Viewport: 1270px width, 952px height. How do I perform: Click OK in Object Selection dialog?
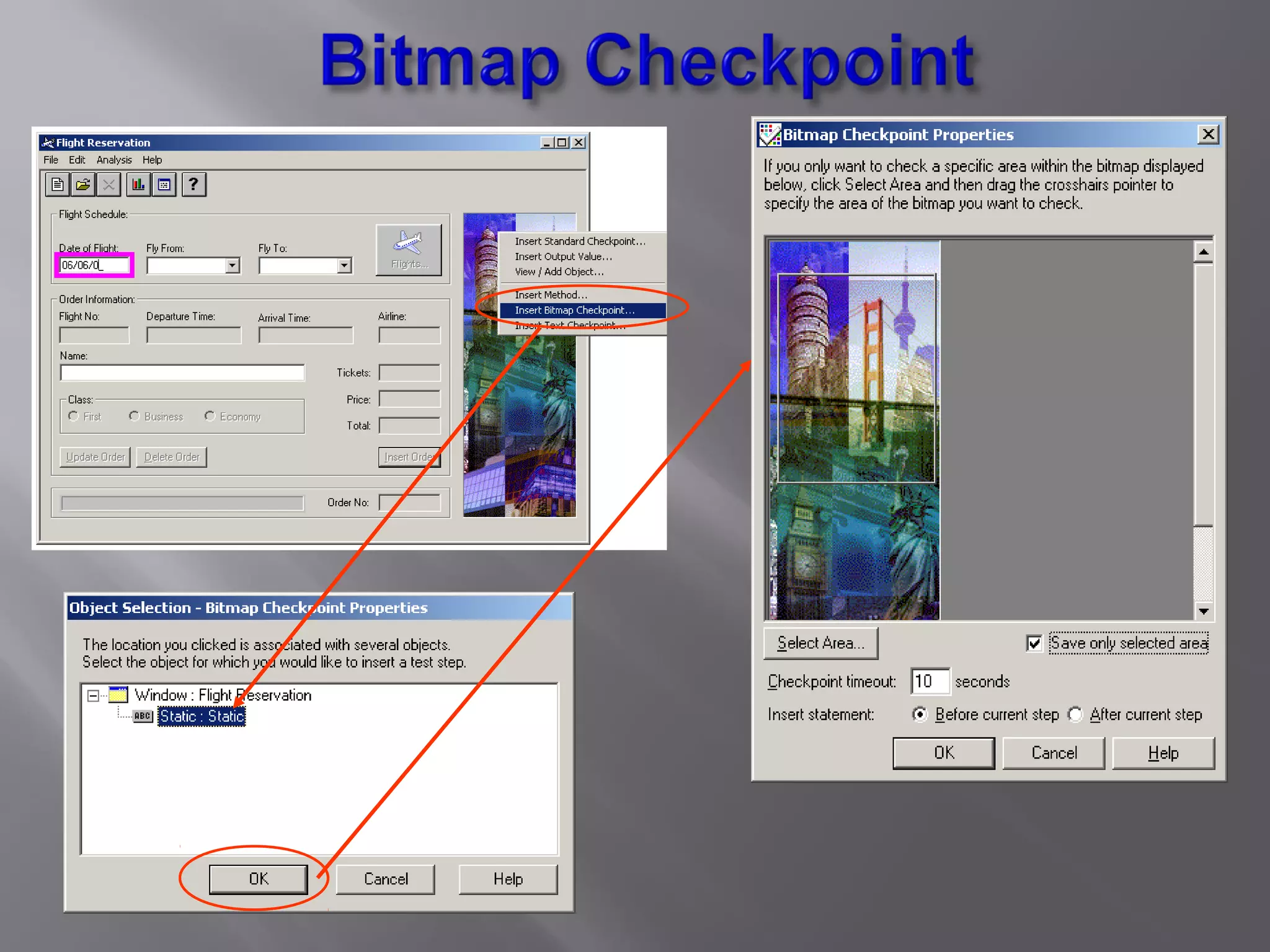(258, 879)
